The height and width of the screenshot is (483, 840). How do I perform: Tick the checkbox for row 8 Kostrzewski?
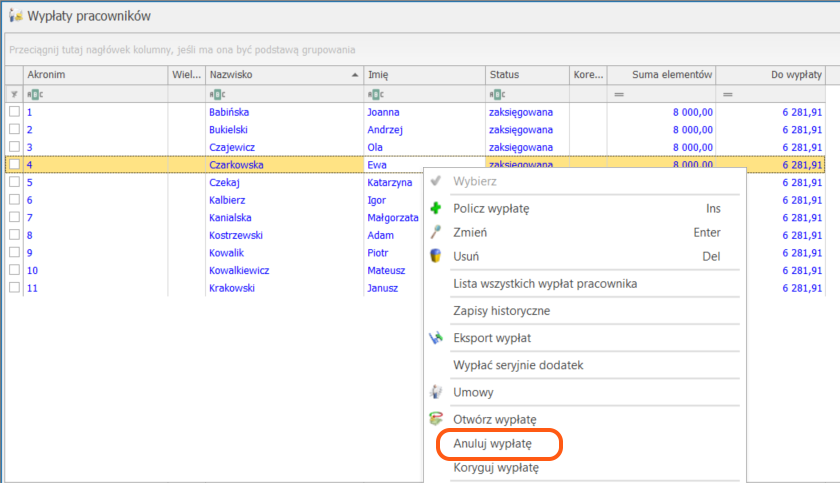14,235
